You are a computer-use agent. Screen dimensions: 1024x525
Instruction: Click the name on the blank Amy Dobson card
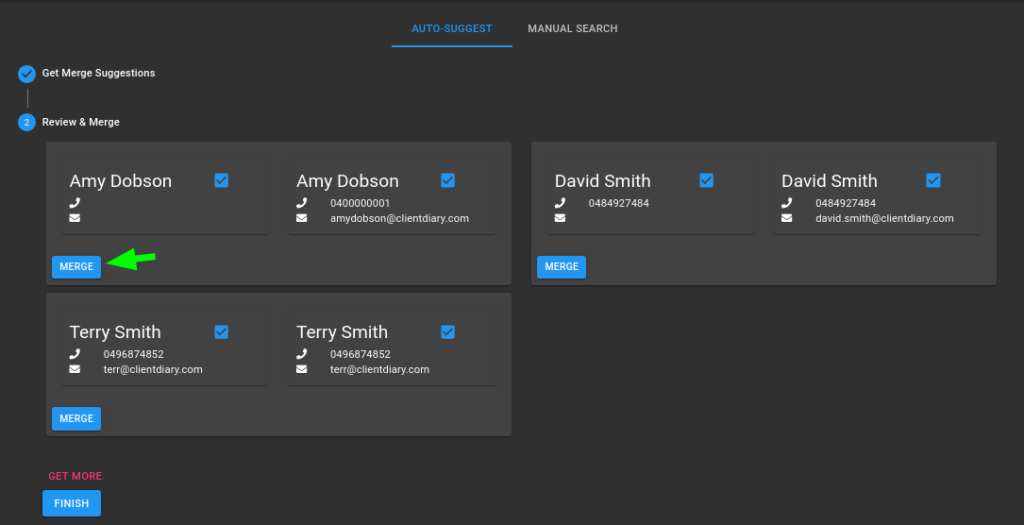[x=121, y=181]
